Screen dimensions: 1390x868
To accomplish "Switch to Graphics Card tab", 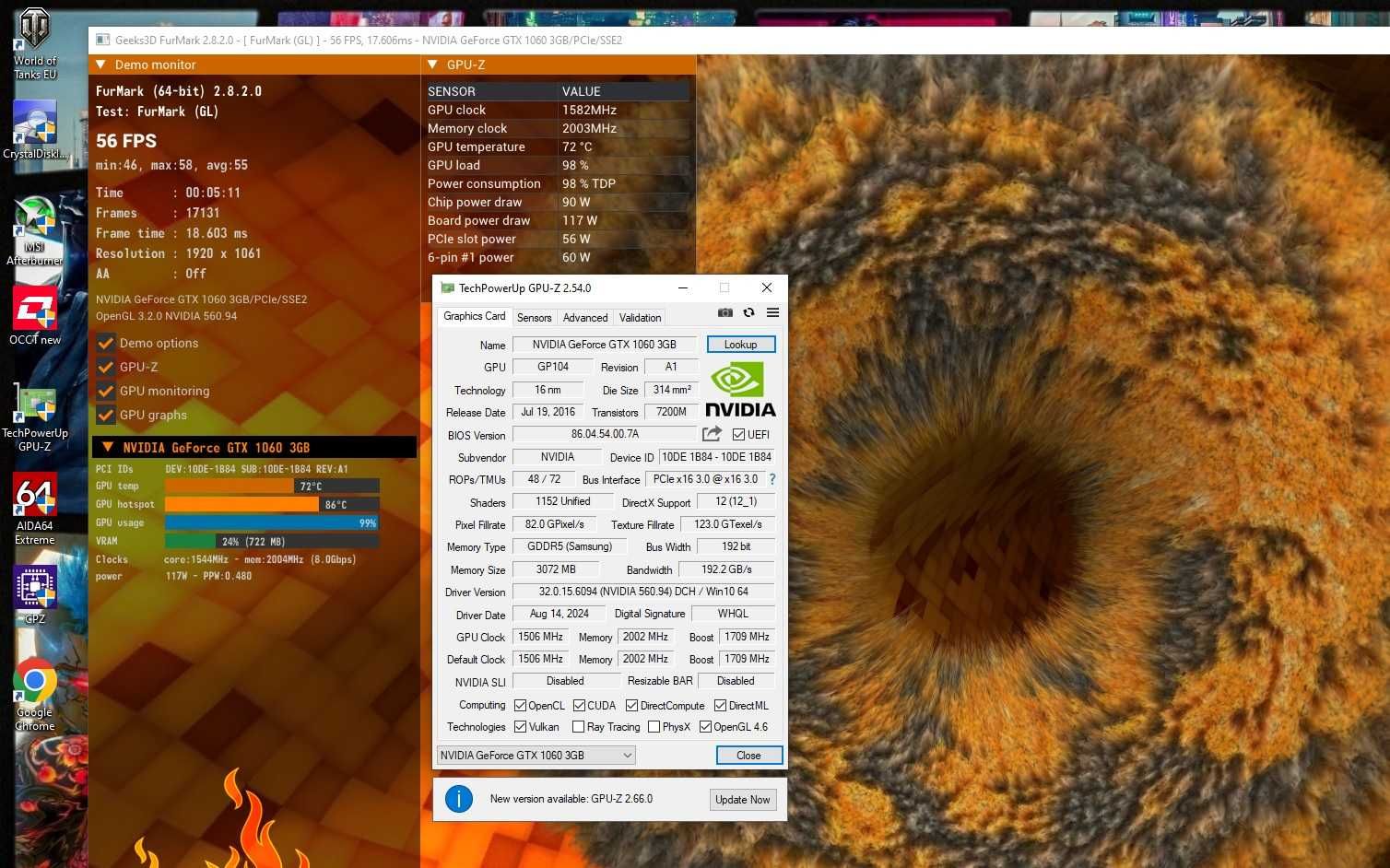I will (474, 316).
